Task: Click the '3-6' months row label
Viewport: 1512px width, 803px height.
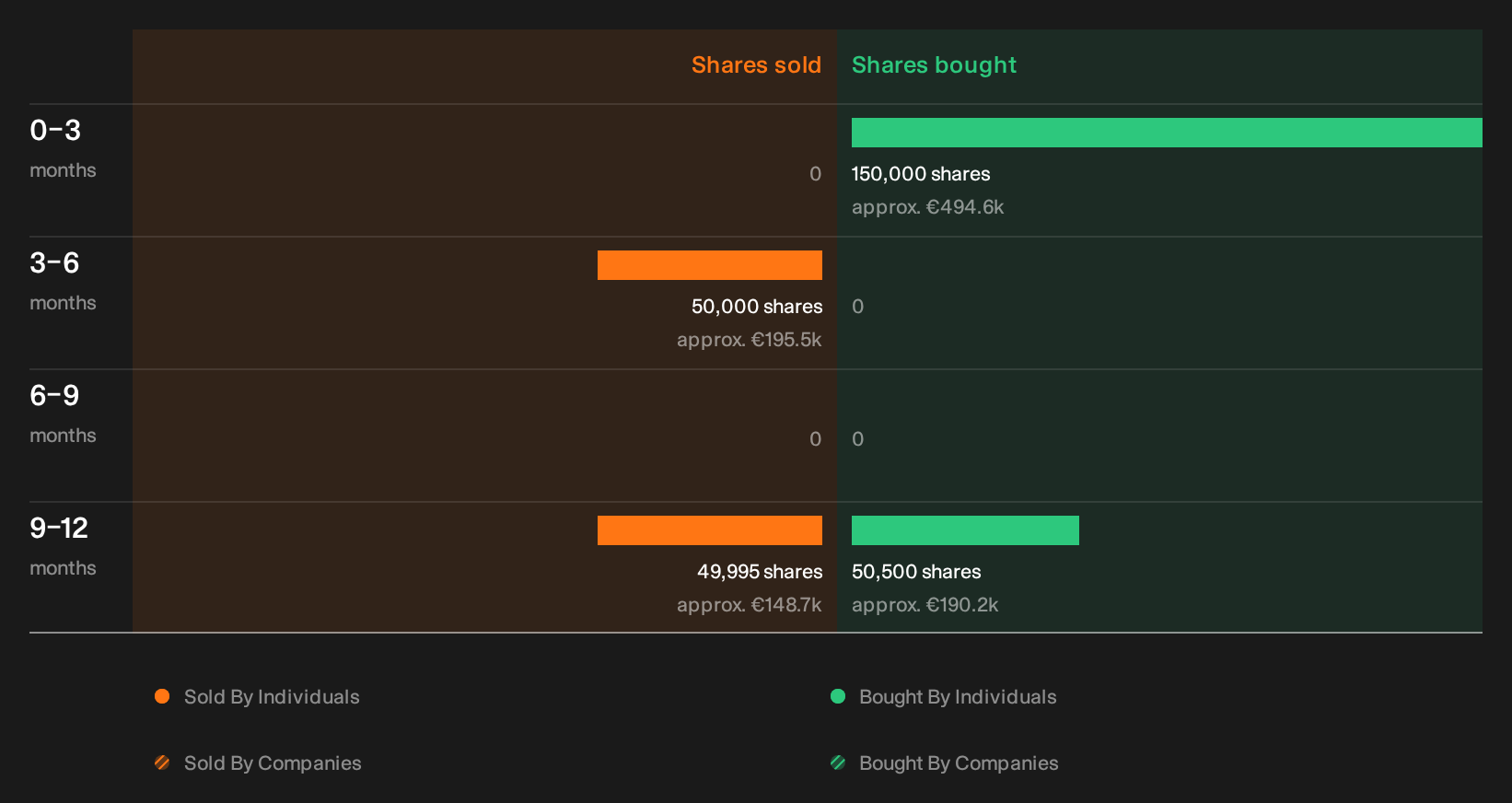Action: pyautogui.click(x=55, y=263)
